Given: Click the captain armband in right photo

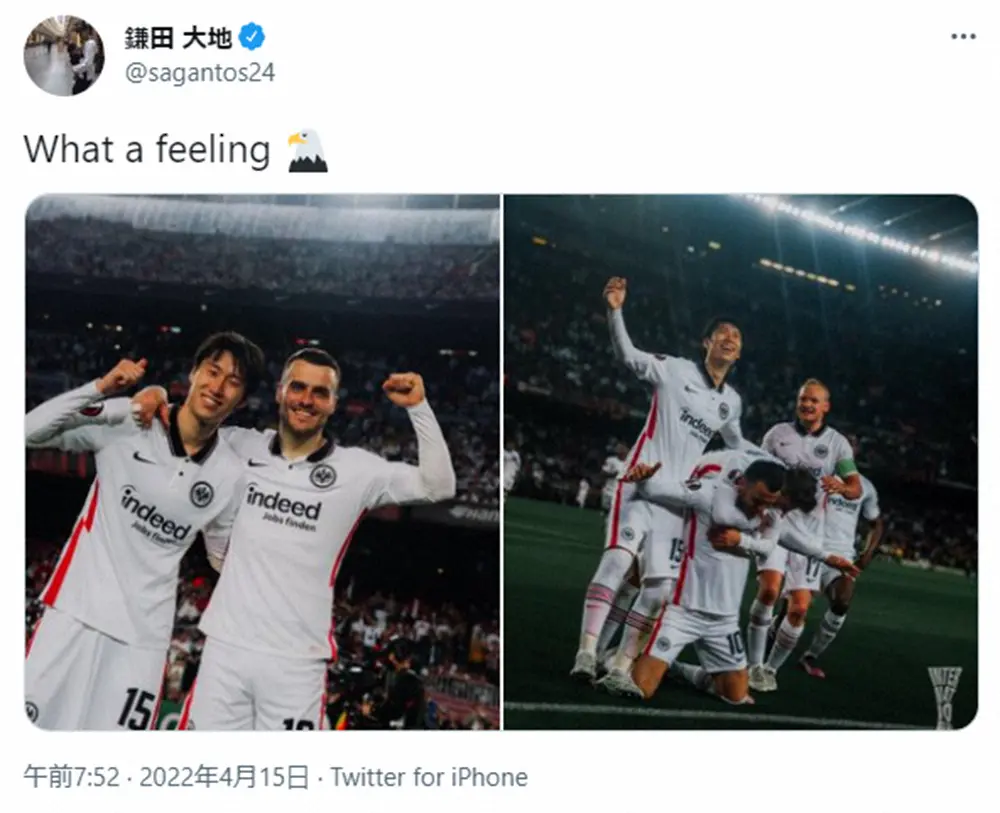Looking at the screenshot, I should 846,467.
